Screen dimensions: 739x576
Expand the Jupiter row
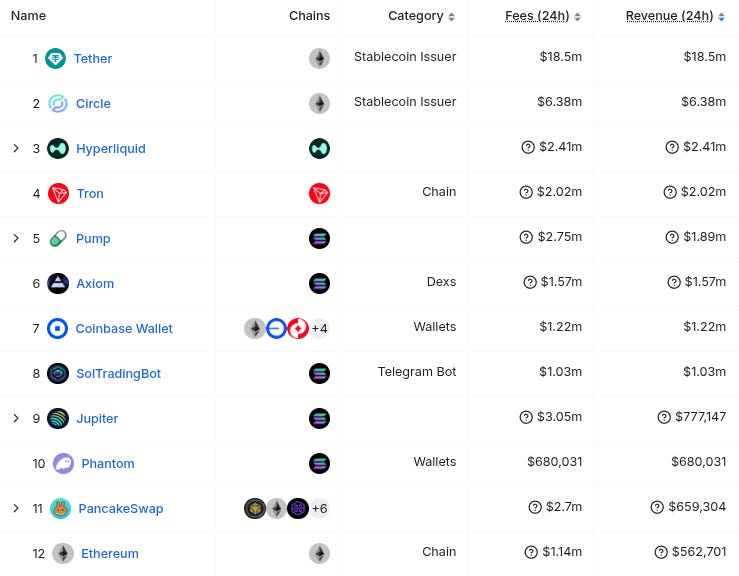16,419
